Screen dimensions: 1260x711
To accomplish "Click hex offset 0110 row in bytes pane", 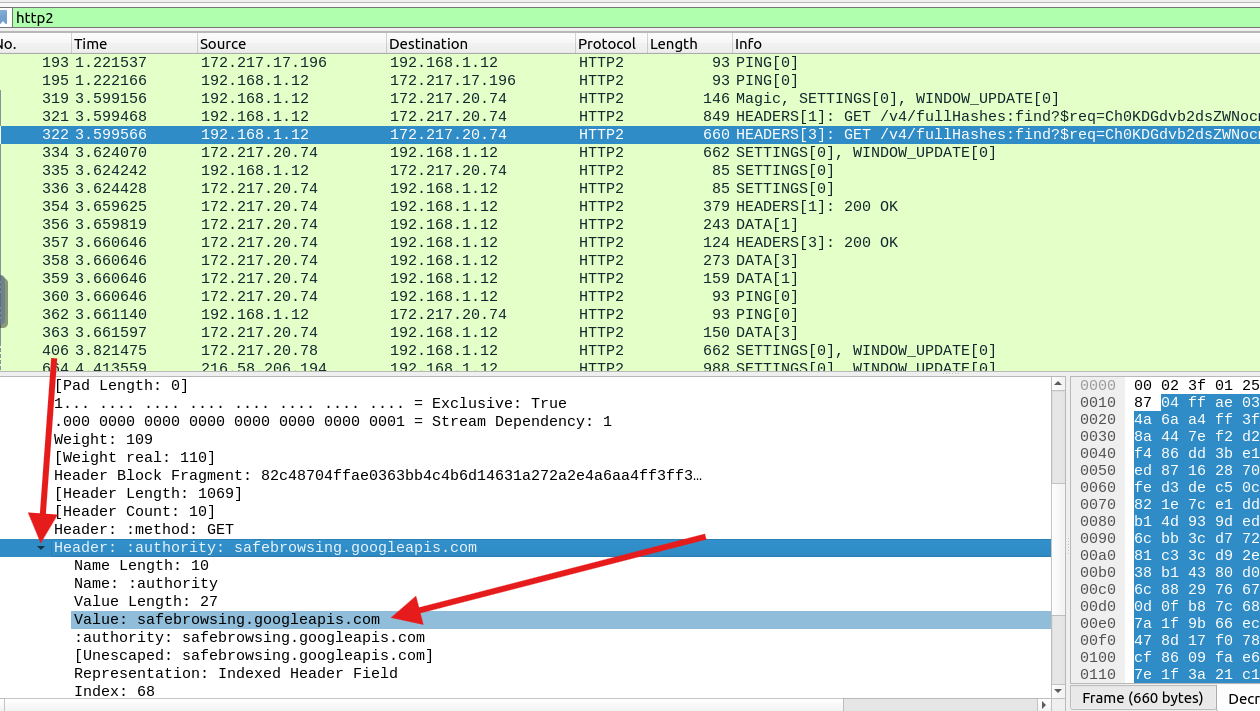I will pyautogui.click(x=1165, y=673).
